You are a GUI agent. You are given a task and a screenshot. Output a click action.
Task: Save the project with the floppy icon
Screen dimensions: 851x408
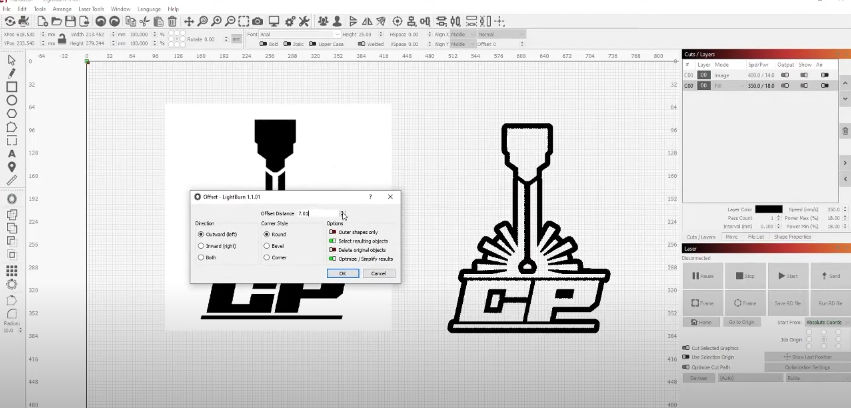coord(70,21)
